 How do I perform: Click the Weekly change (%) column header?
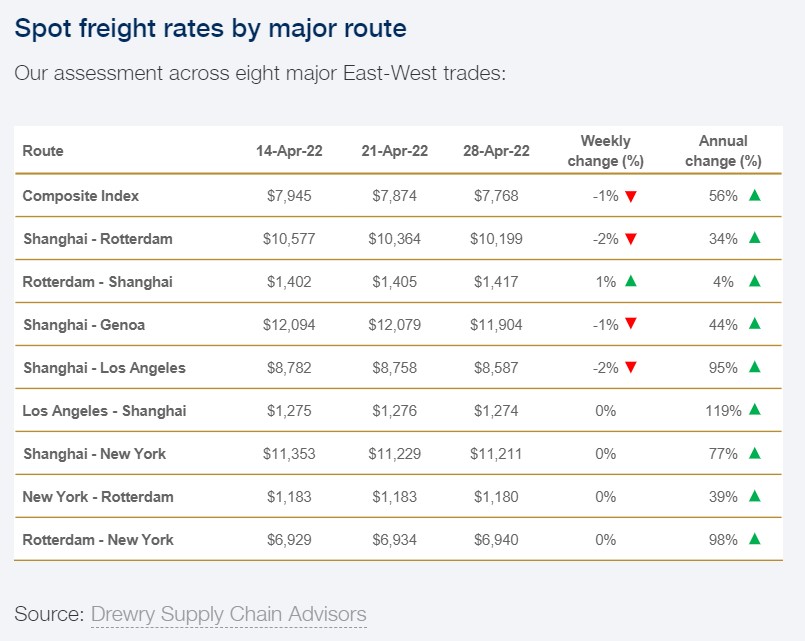point(605,151)
